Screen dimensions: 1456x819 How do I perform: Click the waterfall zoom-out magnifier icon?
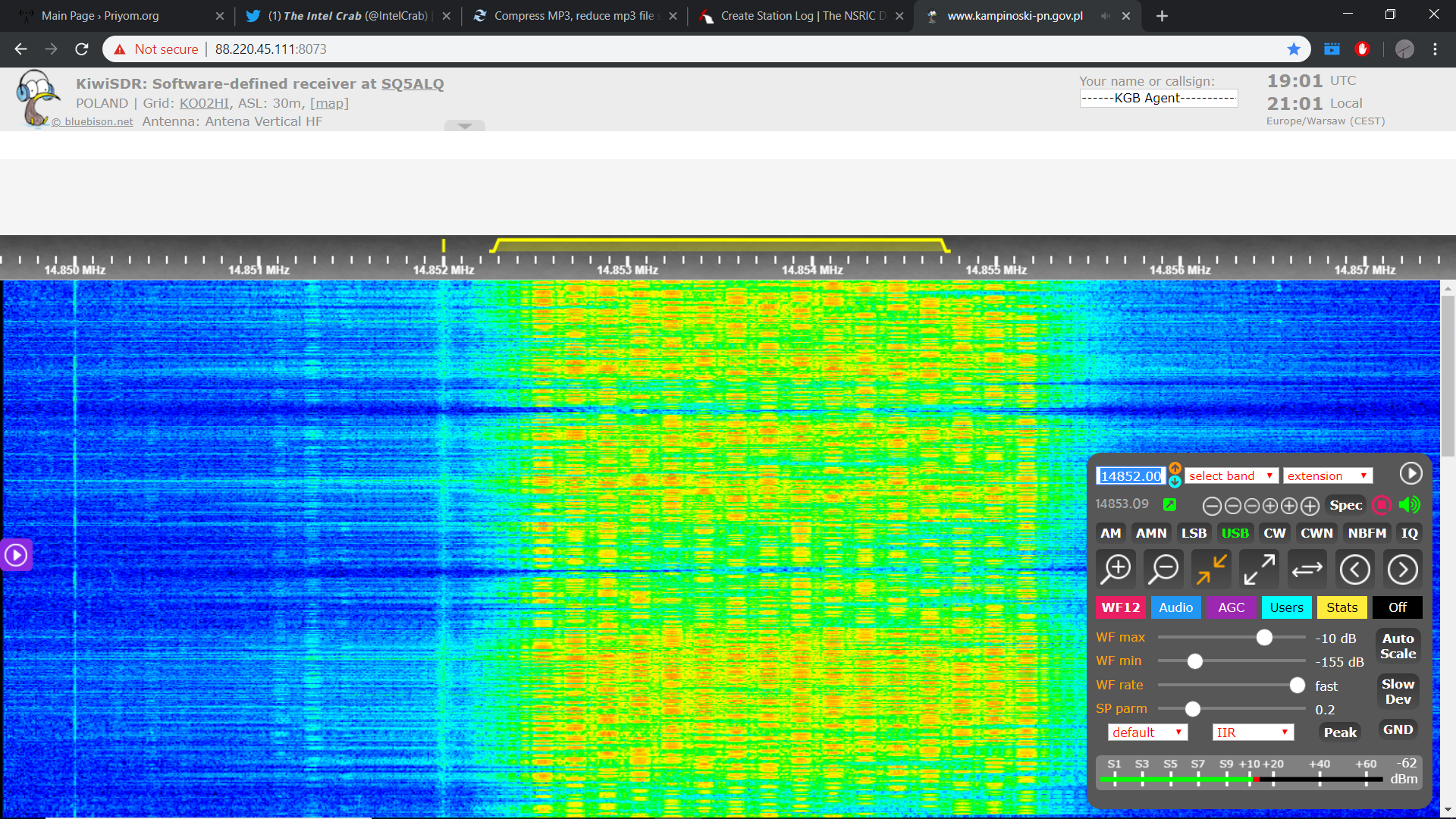click(x=1163, y=569)
